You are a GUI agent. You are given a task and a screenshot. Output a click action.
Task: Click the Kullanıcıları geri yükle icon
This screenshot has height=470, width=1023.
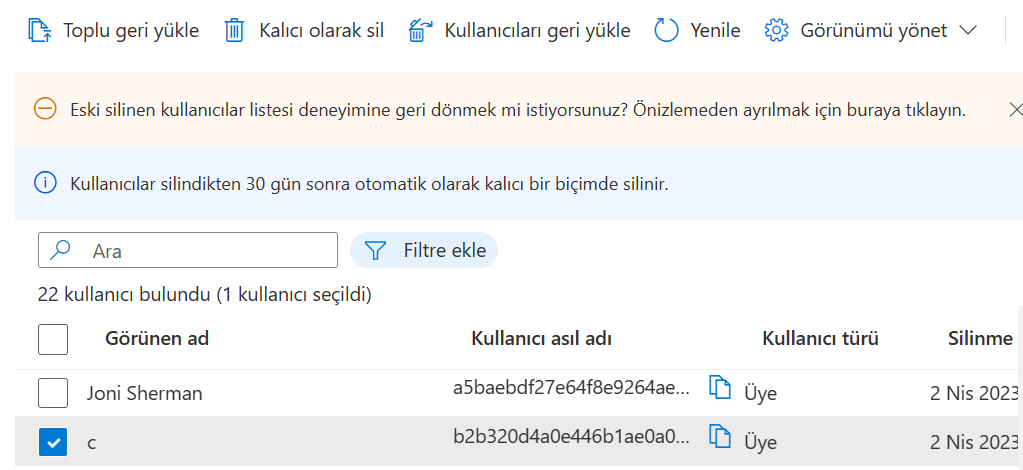(420, 30)
